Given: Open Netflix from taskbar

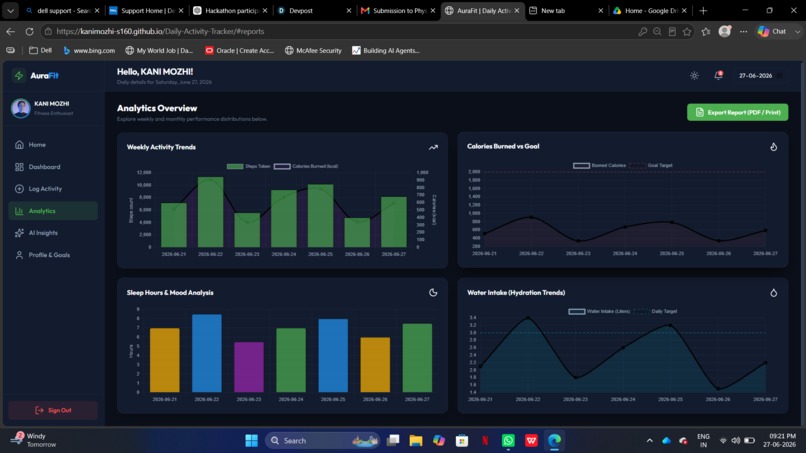Looking at the screenshot, I should [485, 441].
